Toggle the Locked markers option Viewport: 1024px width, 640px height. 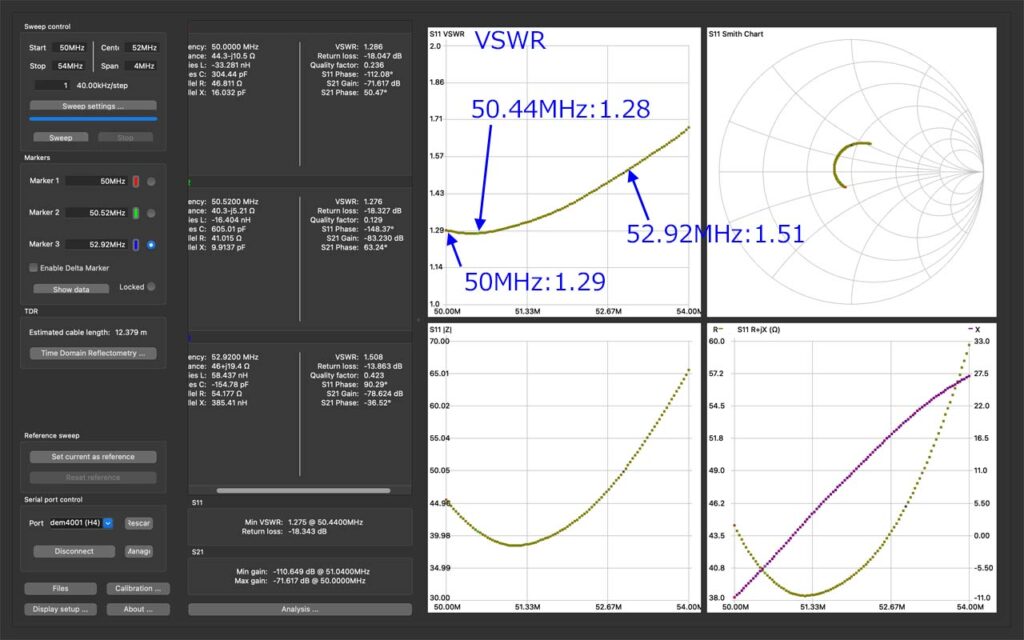pos(151,287)
